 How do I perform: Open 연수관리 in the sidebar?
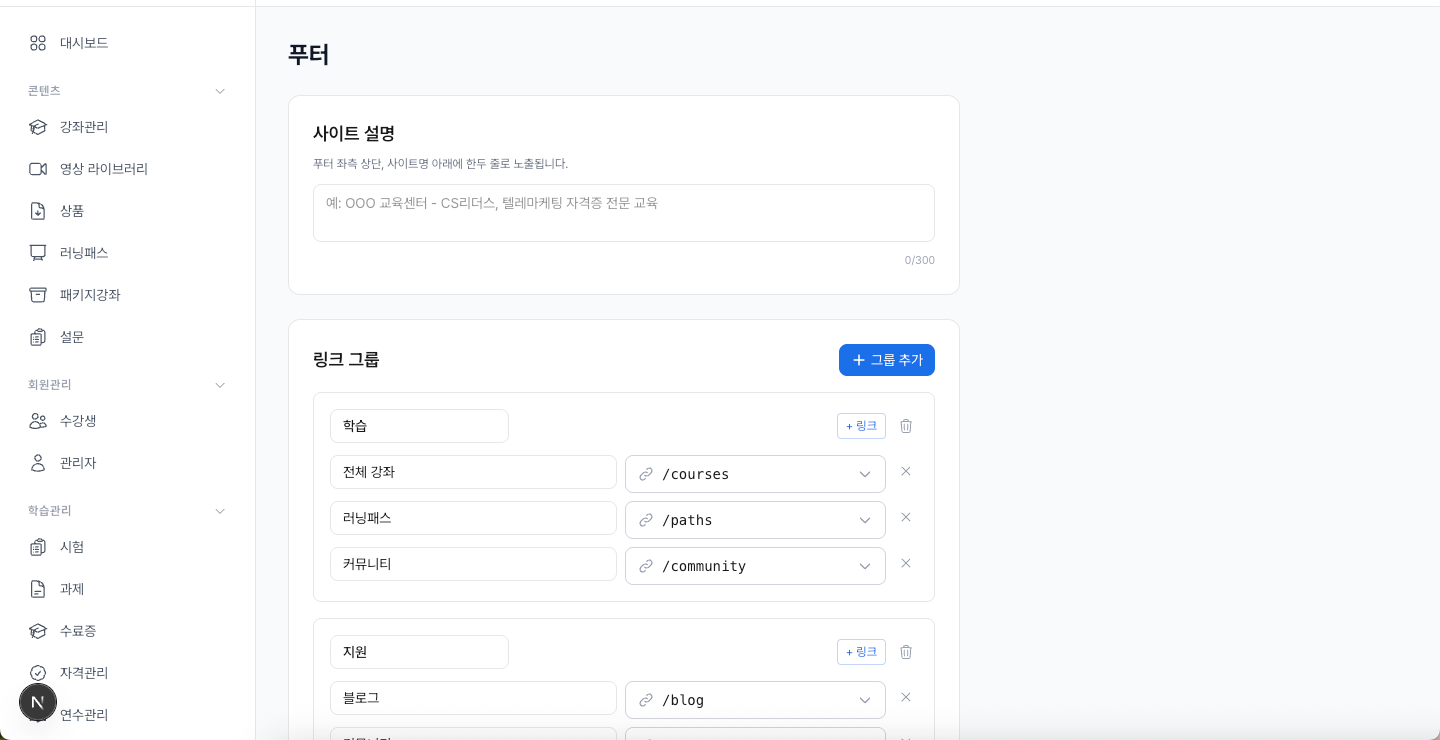[127, 715]
